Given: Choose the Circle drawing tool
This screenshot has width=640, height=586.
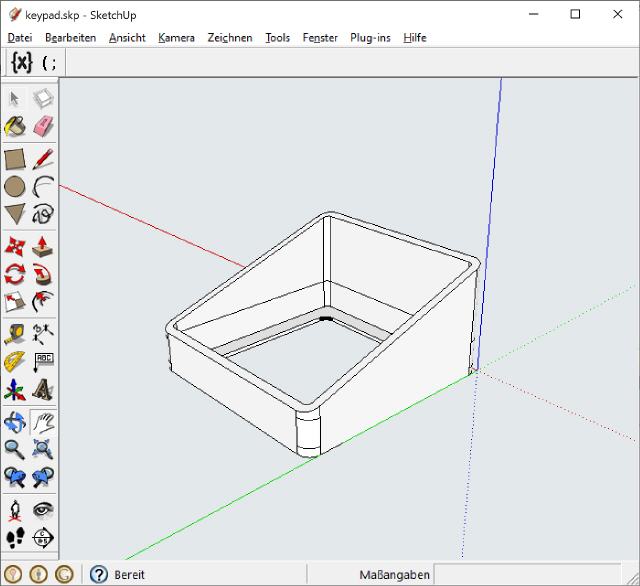Looking at the screenshot, I should tap(15, 186).
